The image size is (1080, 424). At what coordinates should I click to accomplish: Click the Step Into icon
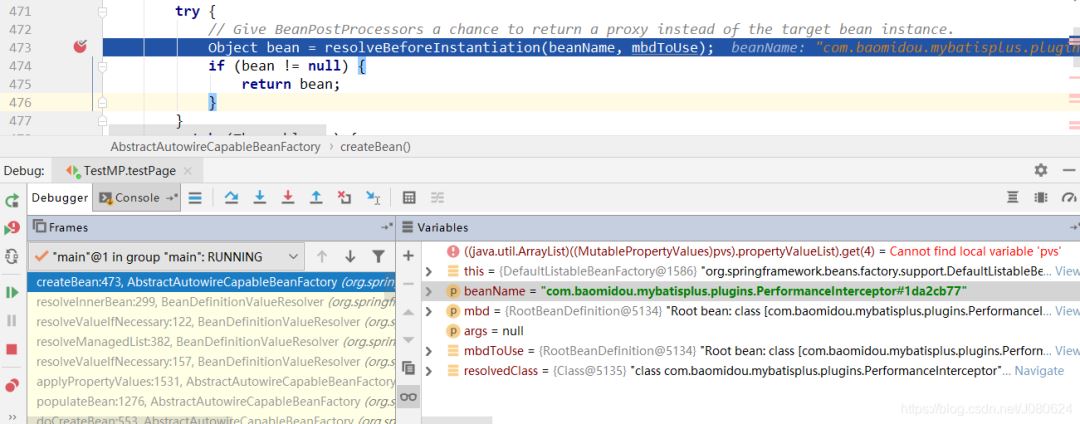[260, 198]
